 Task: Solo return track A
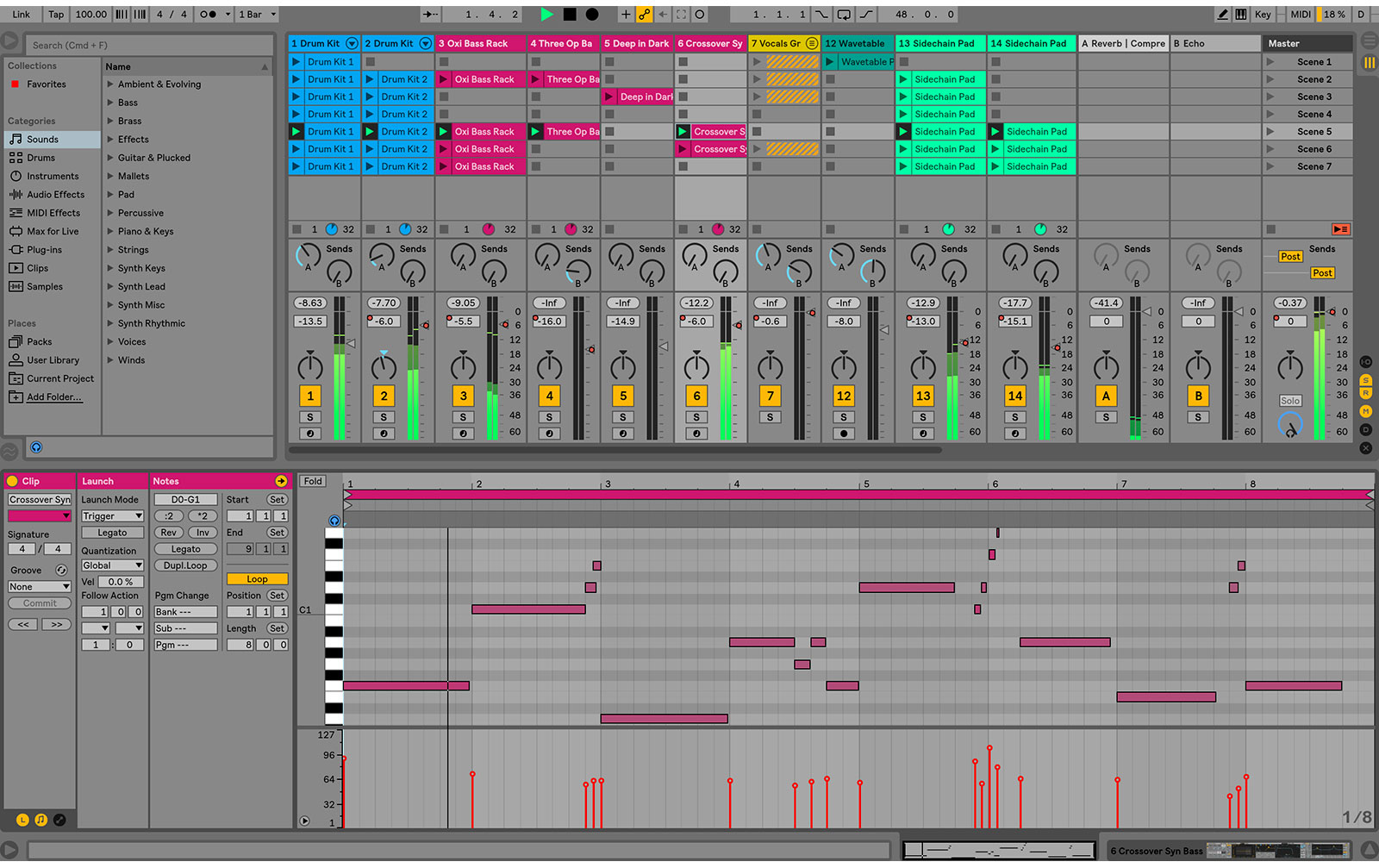pyautogui.click(x=1106, y=417)
